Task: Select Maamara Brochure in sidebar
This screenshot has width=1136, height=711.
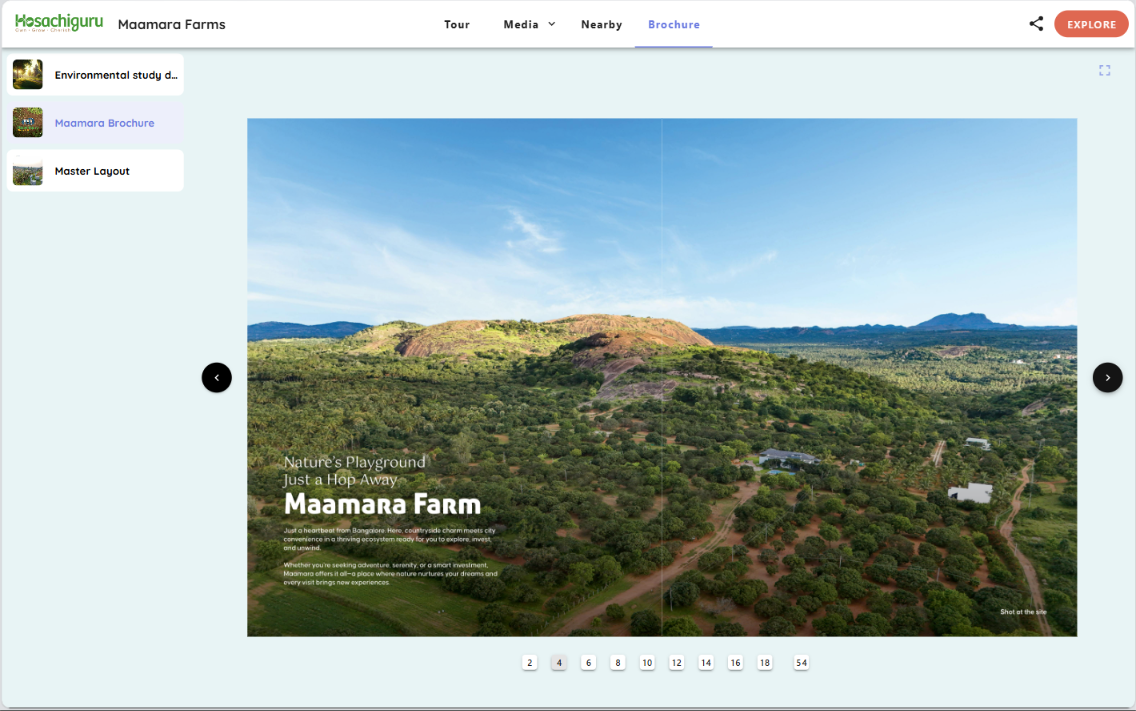Action: 95,122
